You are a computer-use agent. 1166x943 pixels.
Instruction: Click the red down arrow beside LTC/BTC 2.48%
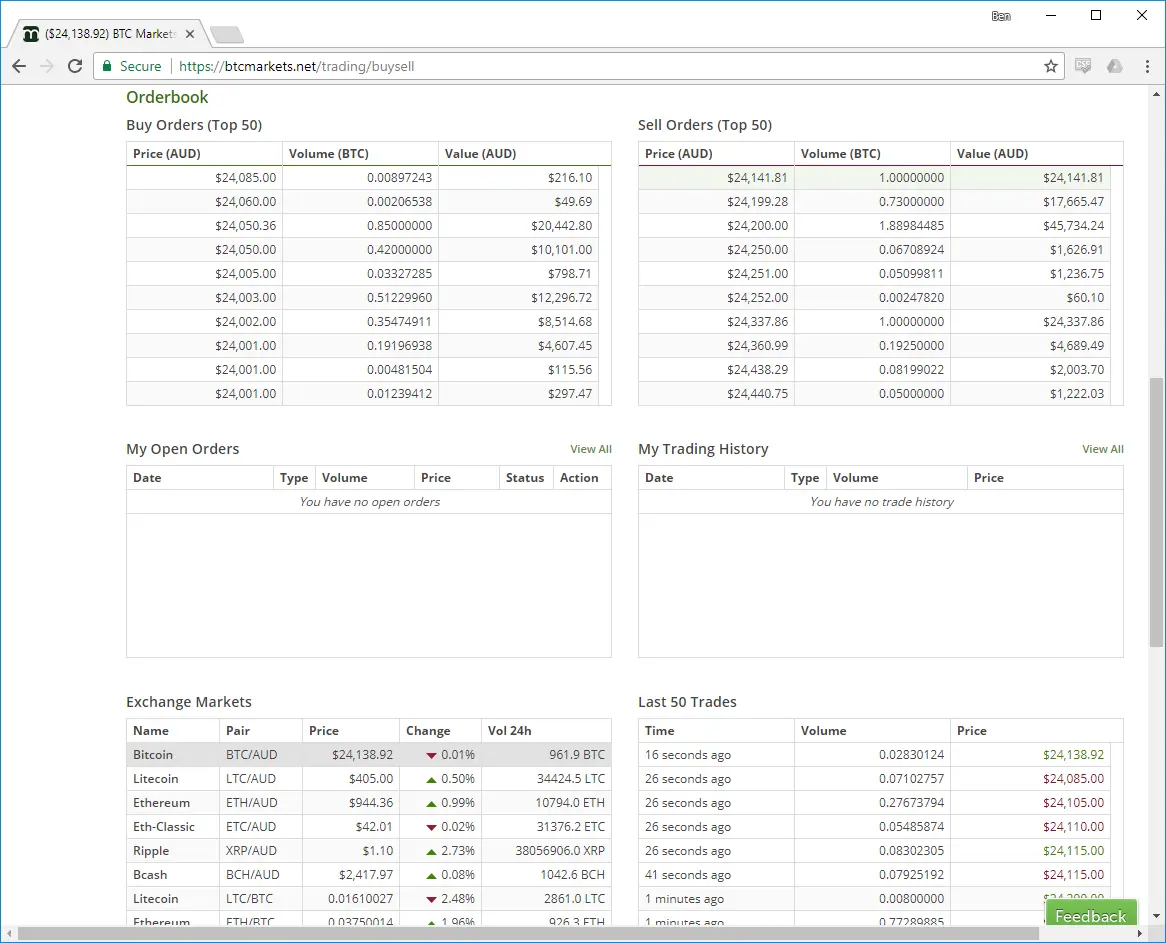(x=431, y=899)
